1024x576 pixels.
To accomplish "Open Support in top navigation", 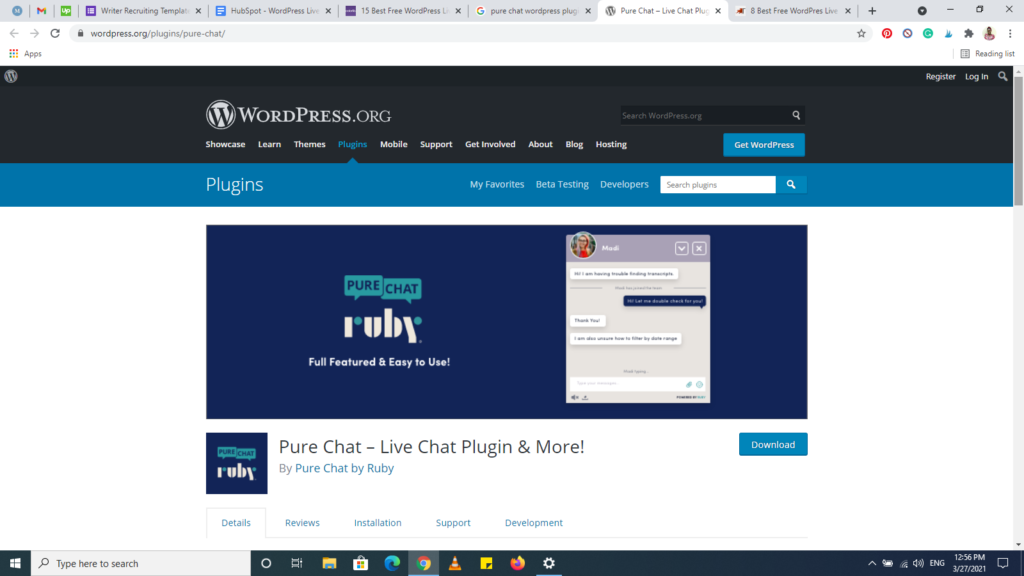I will pyautogui.click(x=436, y=144).
